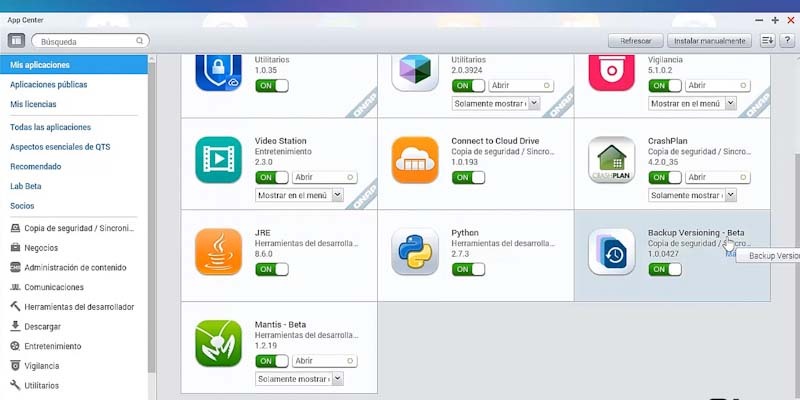Open Aspectos esenciales de QTS

pos(60,147)
